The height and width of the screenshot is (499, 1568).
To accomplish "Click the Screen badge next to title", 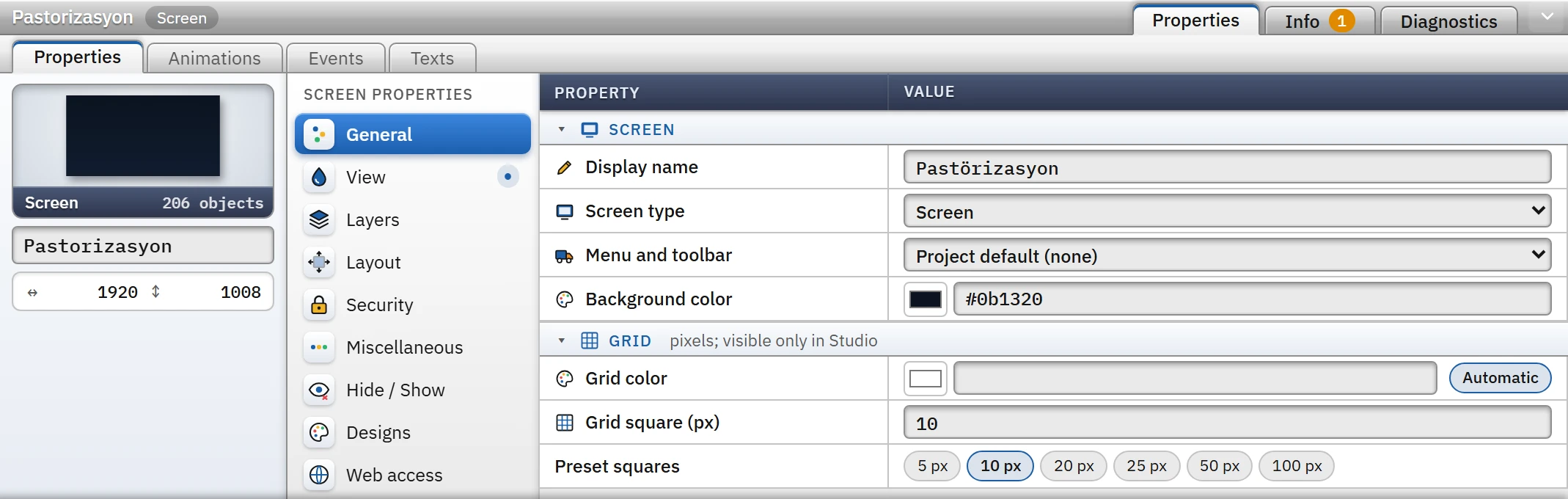I will pos(181,18).
